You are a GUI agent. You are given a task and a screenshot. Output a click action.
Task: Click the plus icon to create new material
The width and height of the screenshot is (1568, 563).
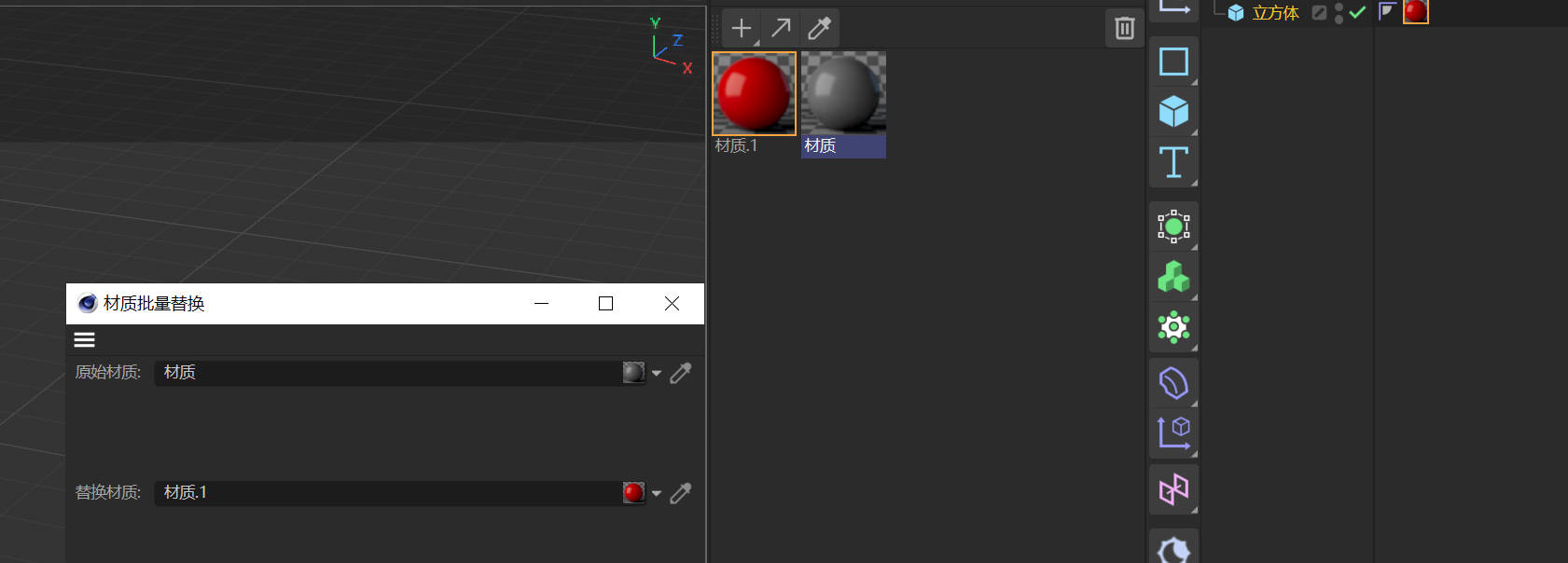[742, 28]
